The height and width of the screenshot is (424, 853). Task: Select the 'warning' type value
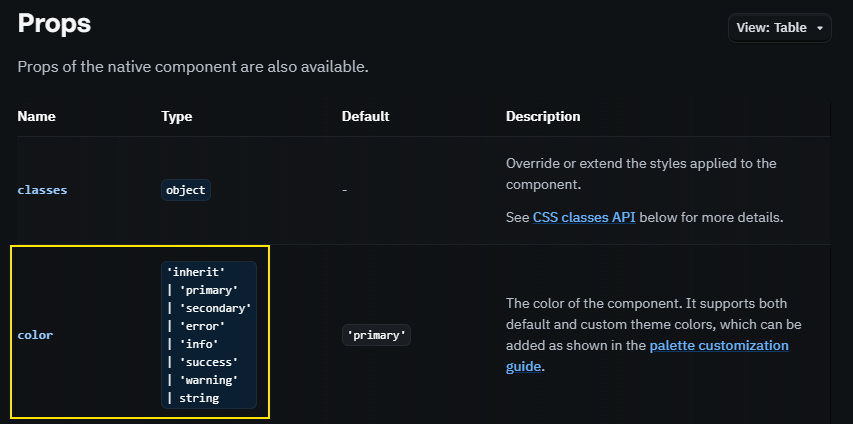(208, 380)
